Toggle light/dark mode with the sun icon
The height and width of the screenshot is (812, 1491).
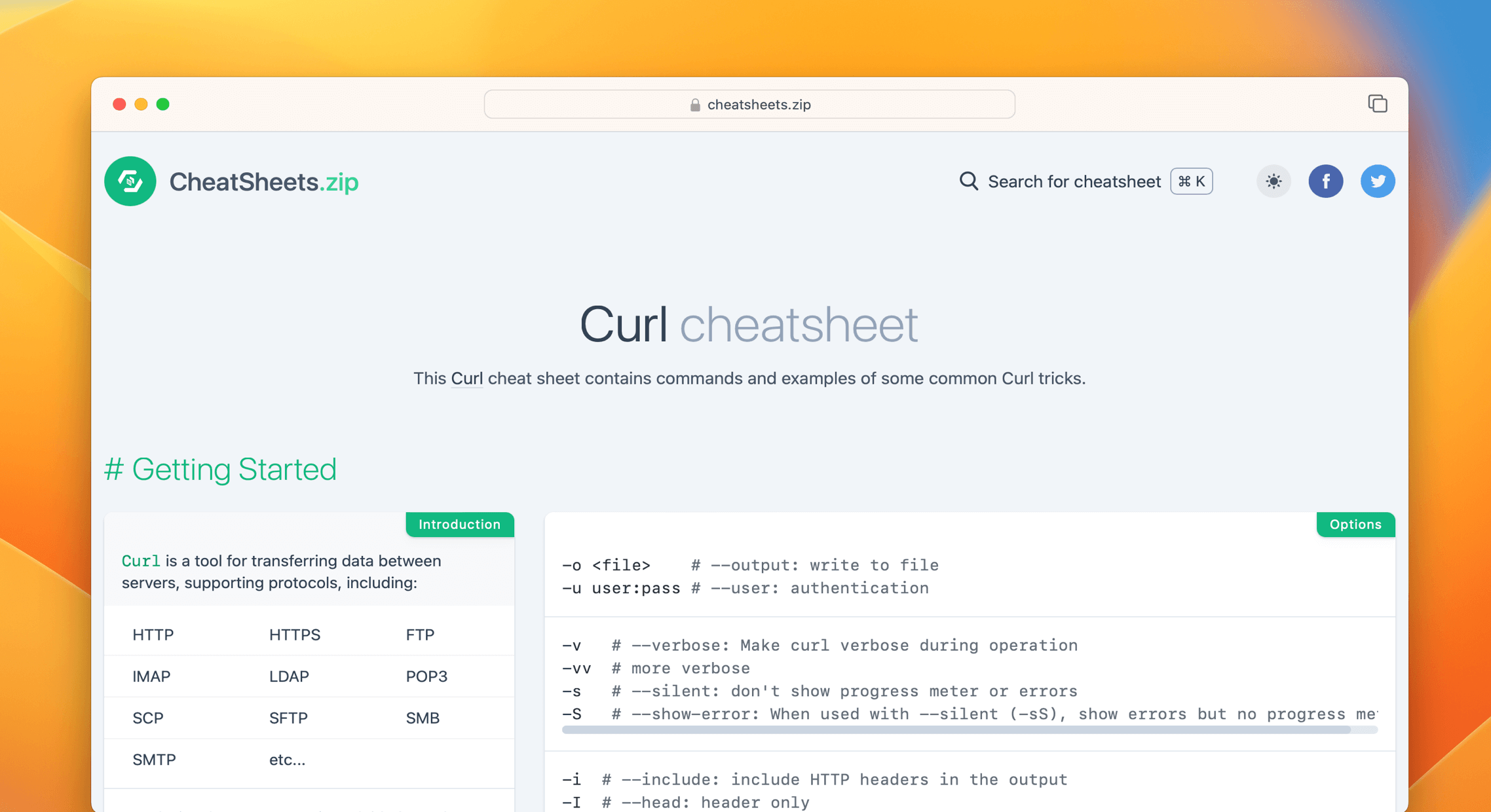(x=1274, y=181)
